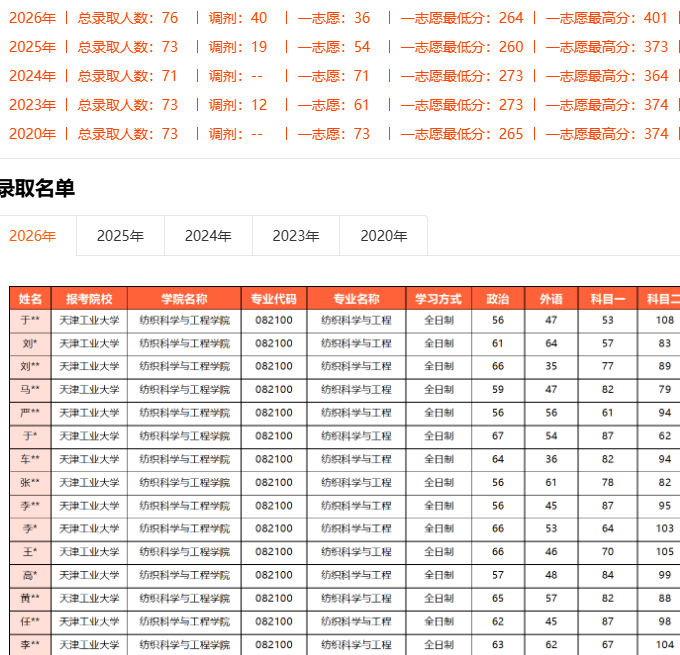Click the 2026年 statistics row label
Screen dimensions: 680x655
click(33, 18)
